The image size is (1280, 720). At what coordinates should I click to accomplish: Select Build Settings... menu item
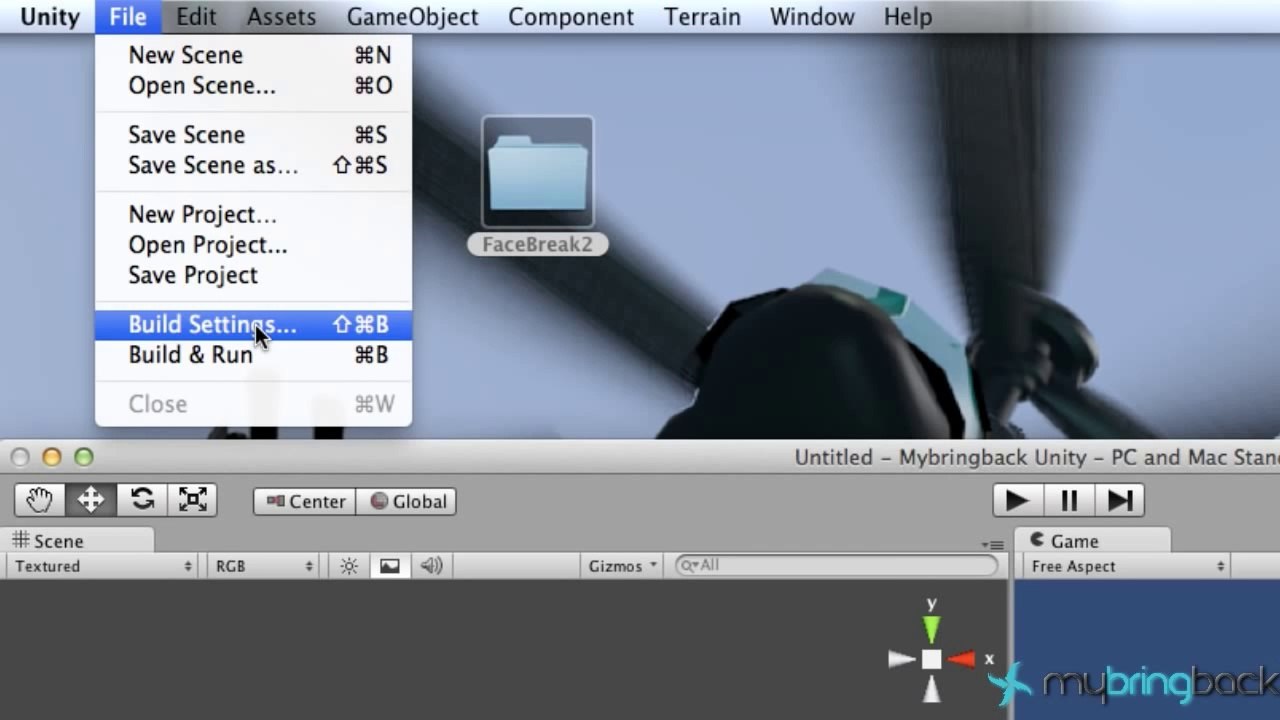click(x=253, y=325)
